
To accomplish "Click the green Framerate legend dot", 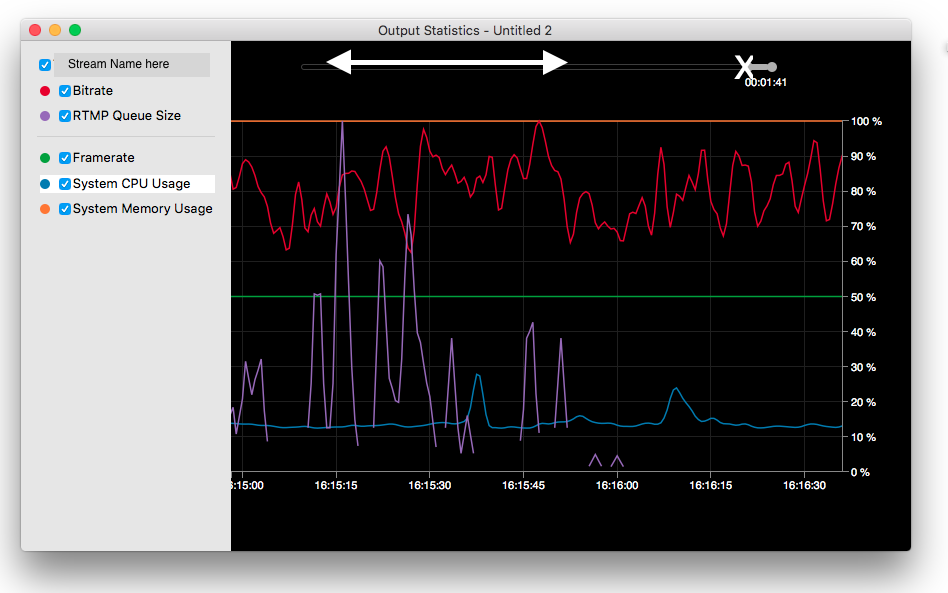I will point(43,157).
